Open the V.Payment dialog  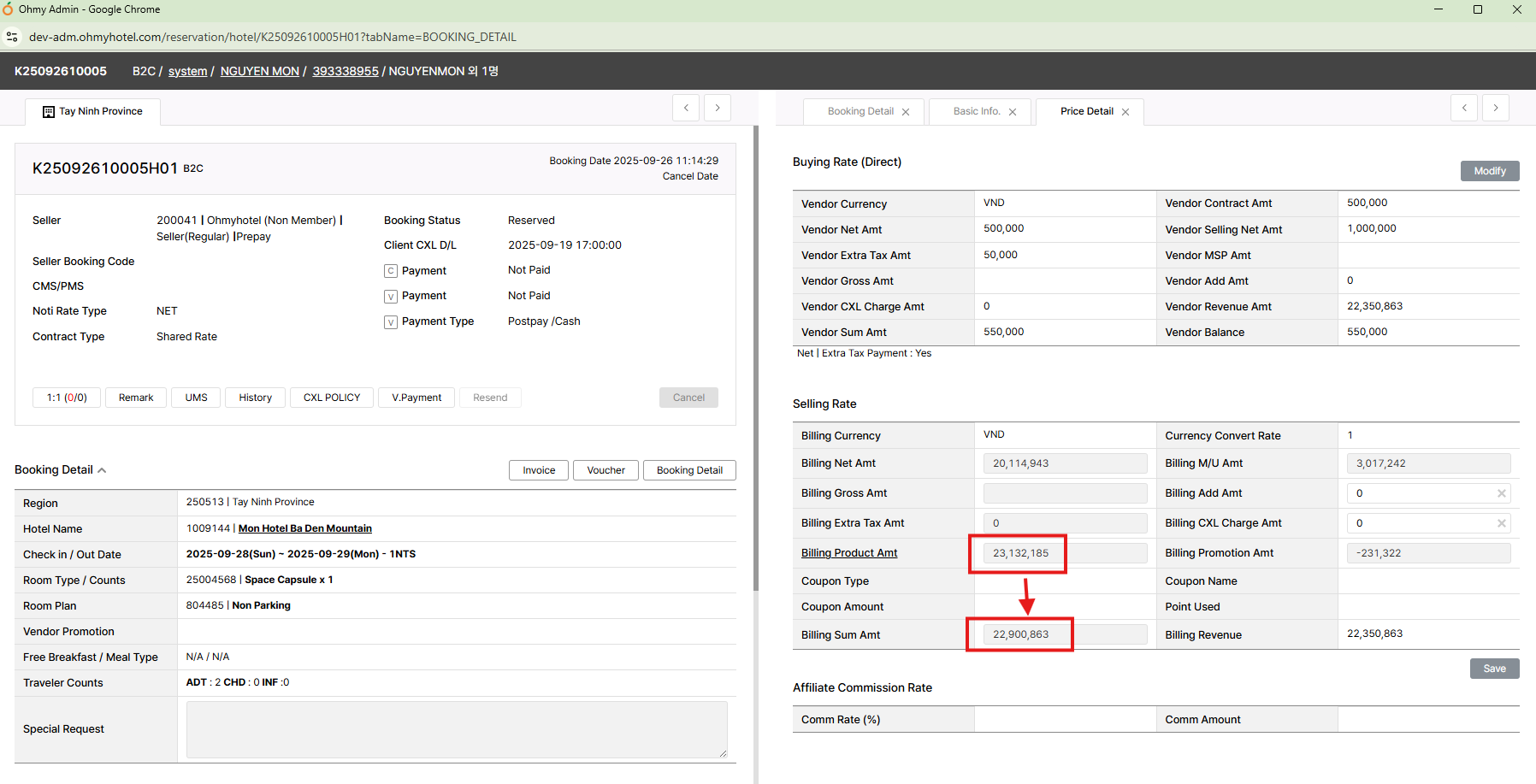(x=416, y=398)
